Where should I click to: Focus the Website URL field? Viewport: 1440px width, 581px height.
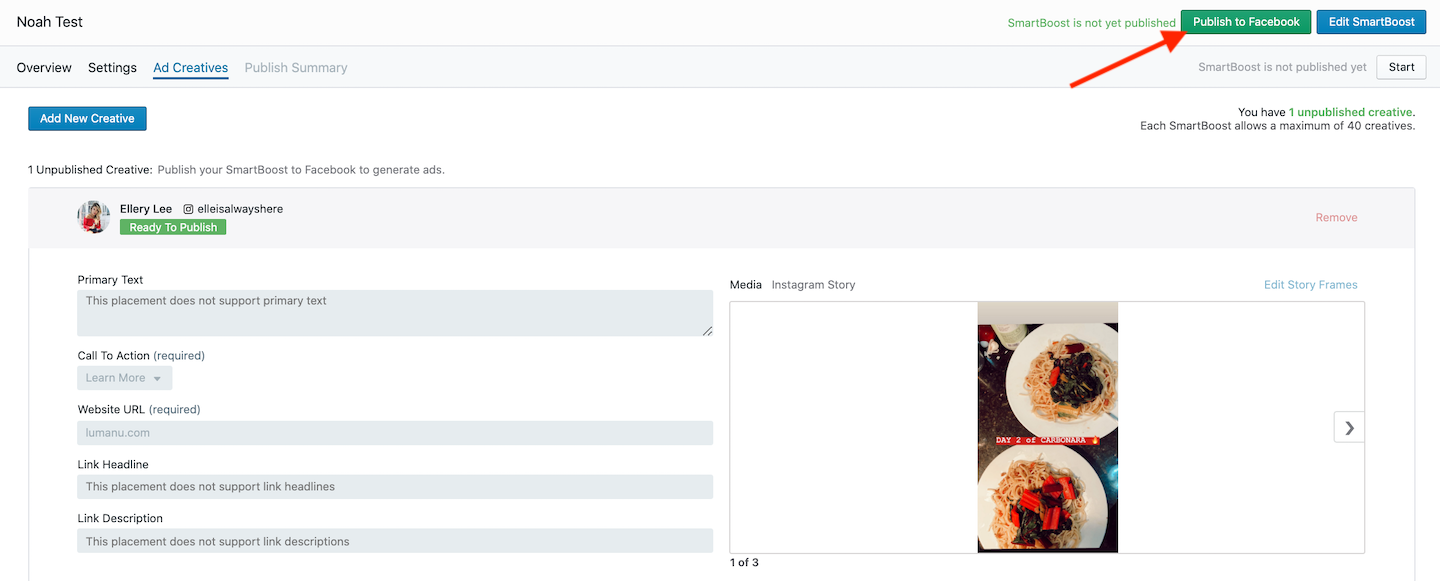click(395, 433)
